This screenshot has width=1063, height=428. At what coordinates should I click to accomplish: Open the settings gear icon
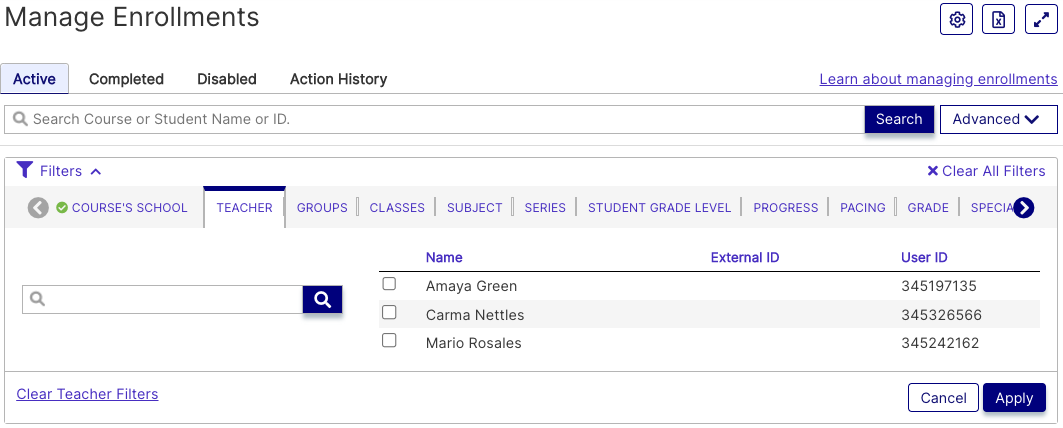[957, 20]
